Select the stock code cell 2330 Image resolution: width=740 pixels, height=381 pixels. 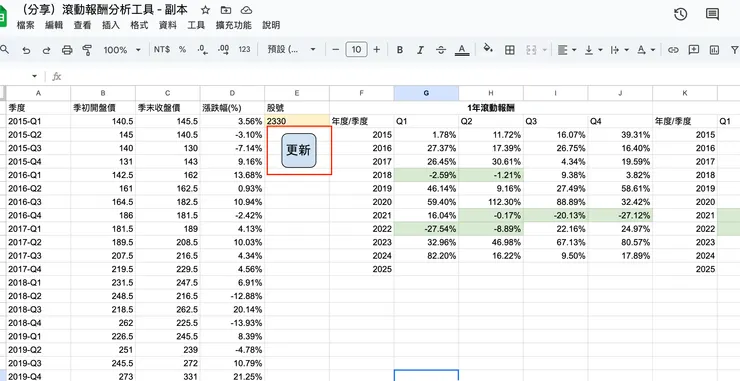[x=297, y=121]
